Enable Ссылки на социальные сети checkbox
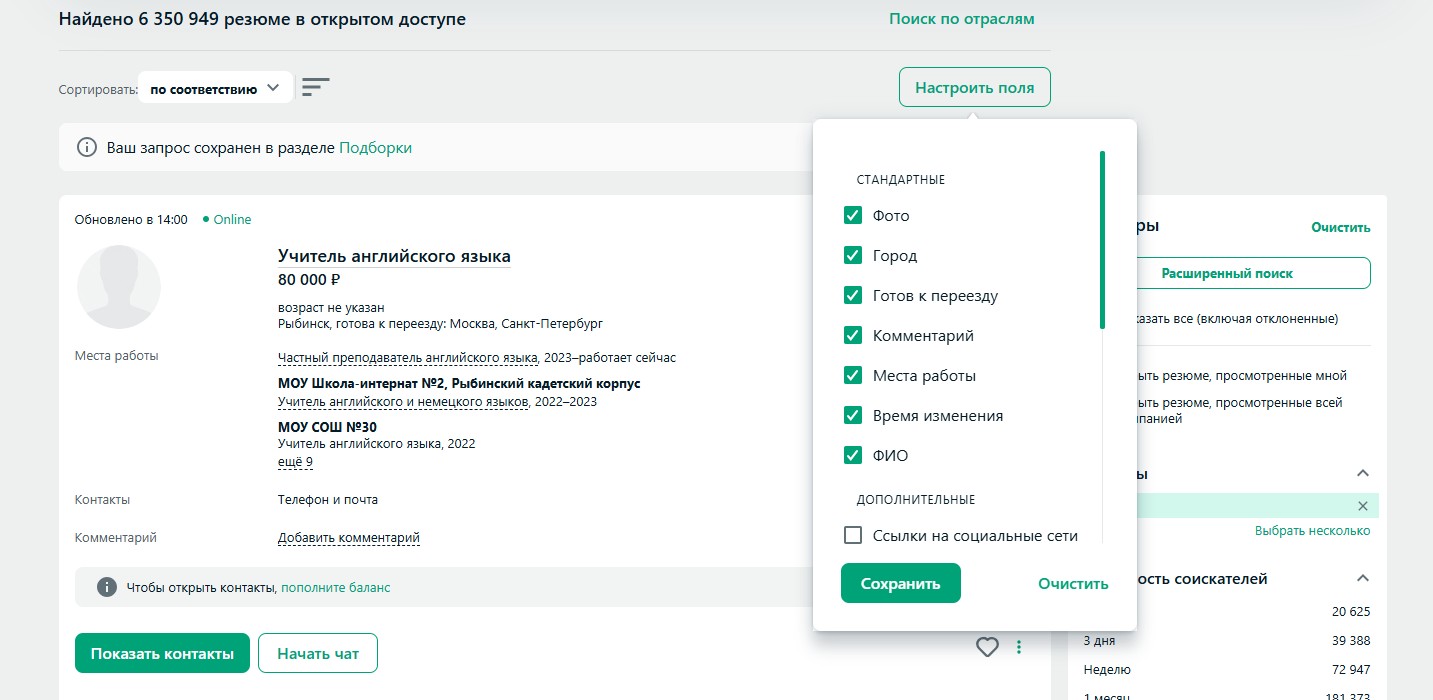Screen dimensions: 1433x700 click(x=853, y=536)
